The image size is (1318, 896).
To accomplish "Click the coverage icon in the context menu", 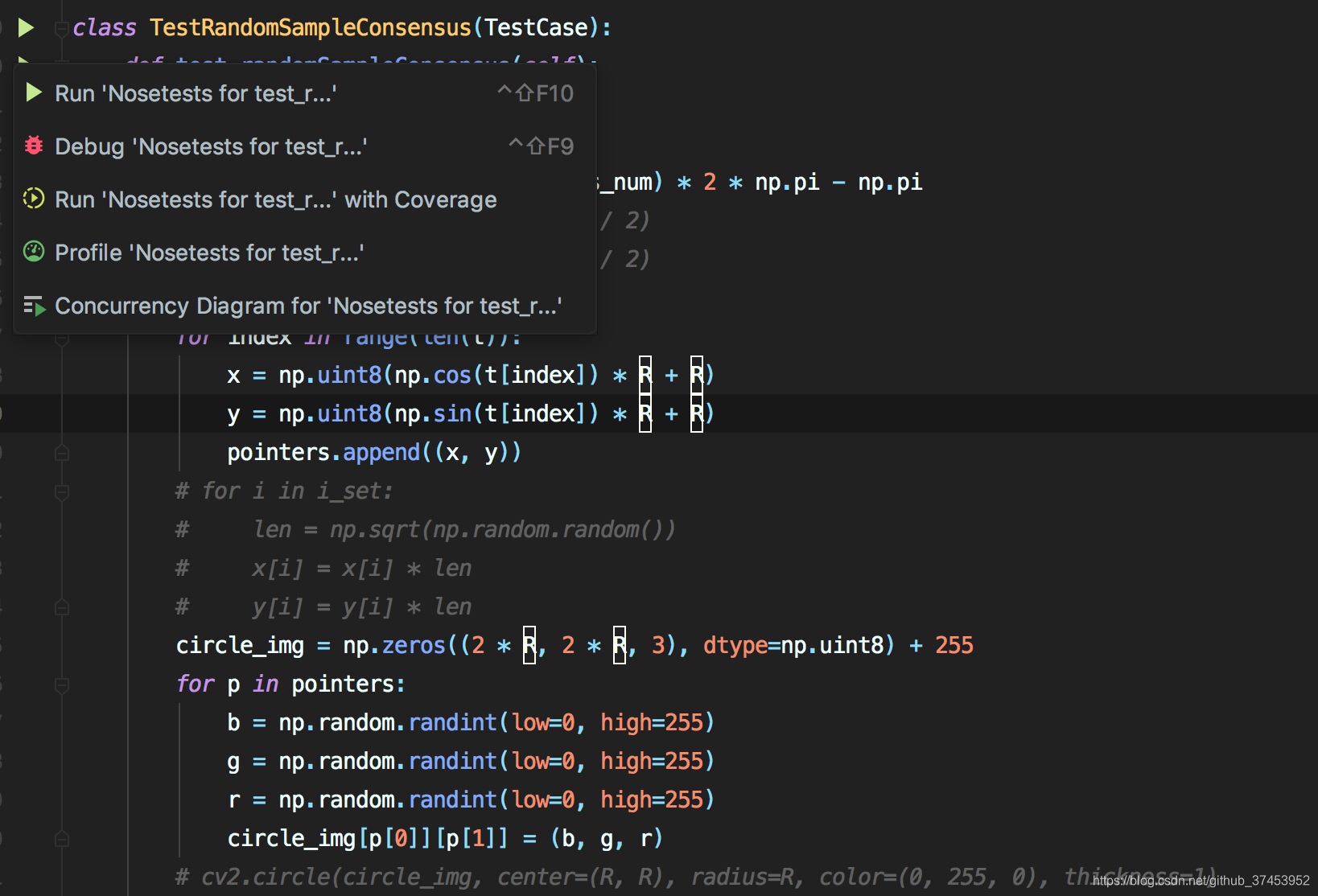I will coord(34,198).
